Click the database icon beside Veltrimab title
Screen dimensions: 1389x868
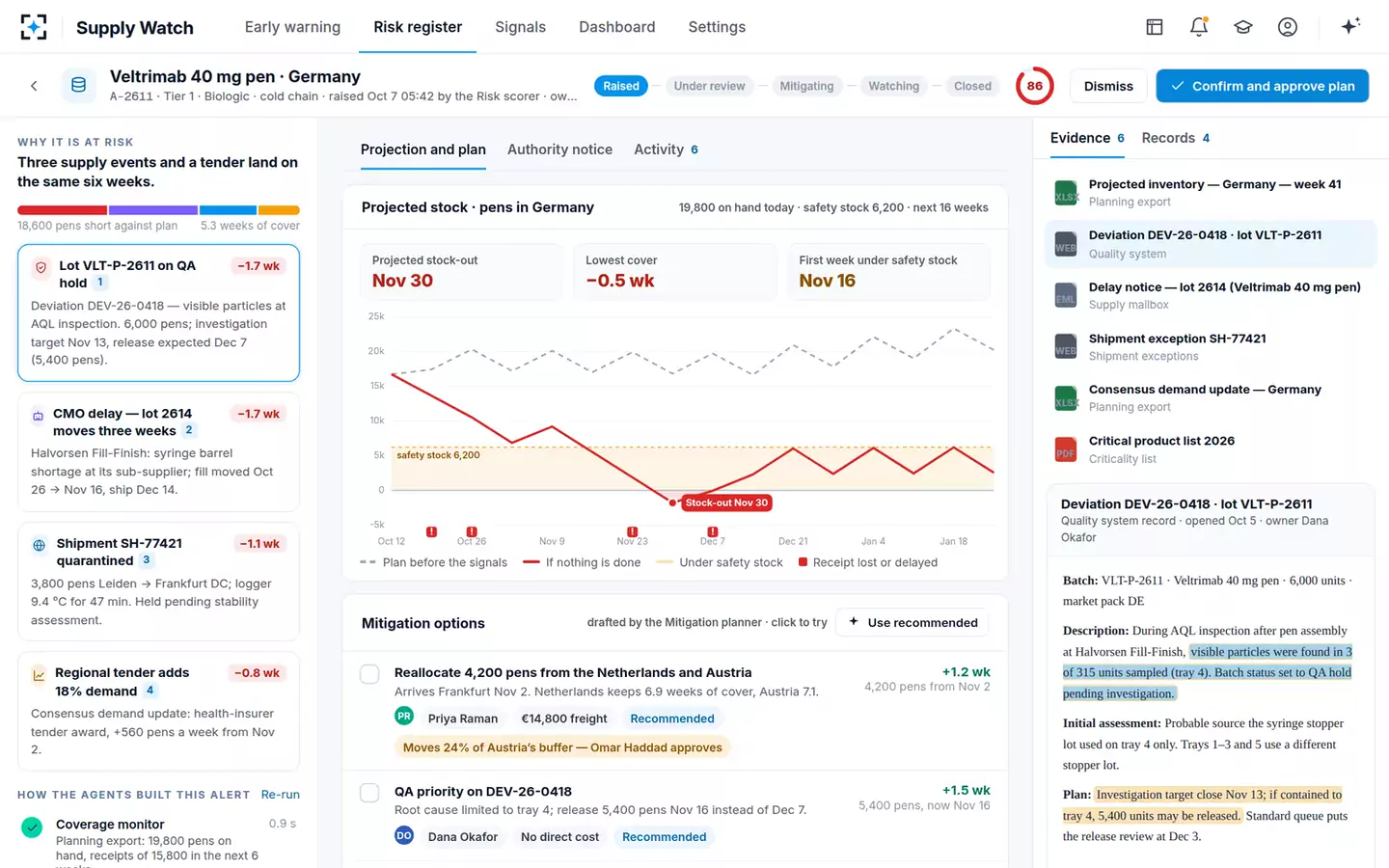[79, 86]
